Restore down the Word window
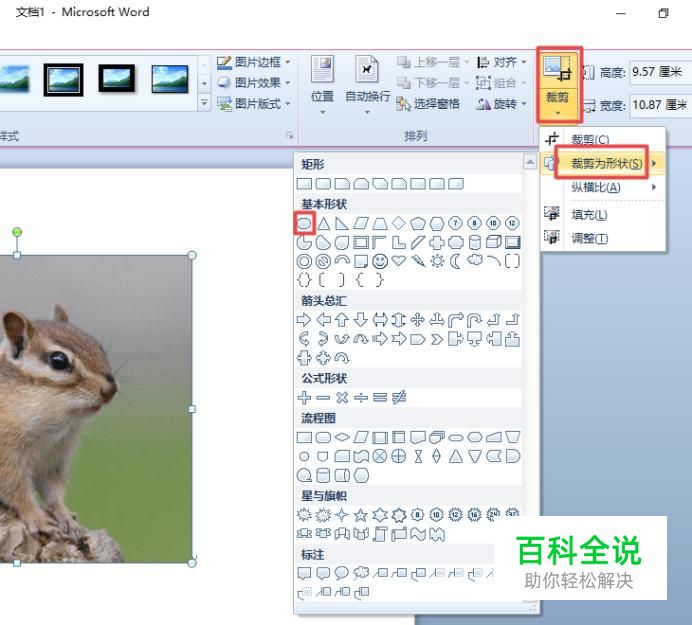Screen dimensions: 692x625 pyautogui.click(x=663, y=13)
